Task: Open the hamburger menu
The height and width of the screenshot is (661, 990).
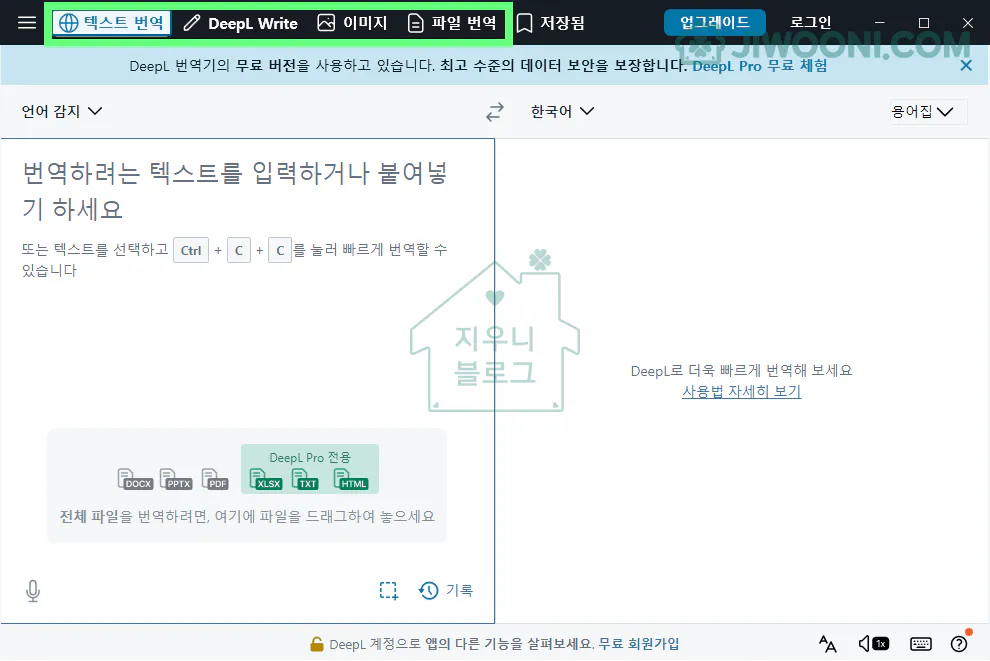Action: point(25,22)
